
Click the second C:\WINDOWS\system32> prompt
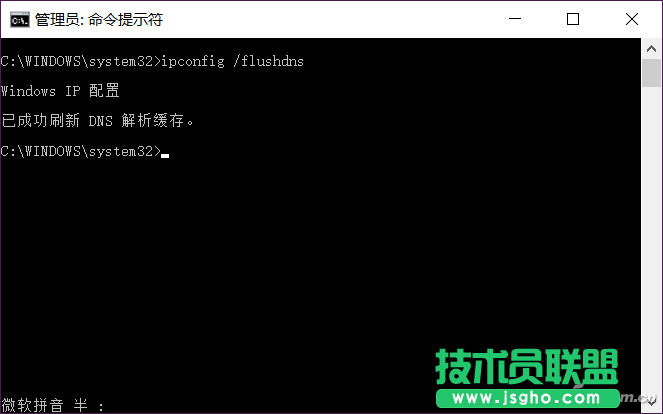tap(81, 151)
